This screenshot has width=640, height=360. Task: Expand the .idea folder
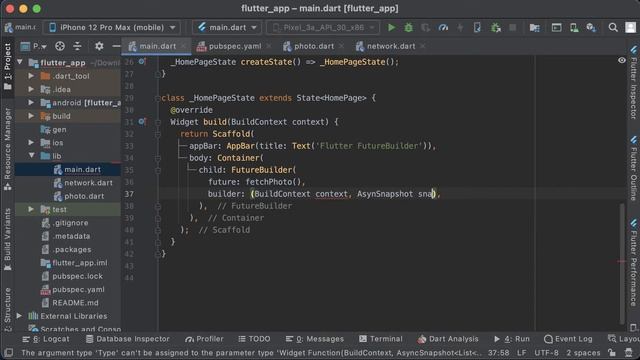point(31,89)
